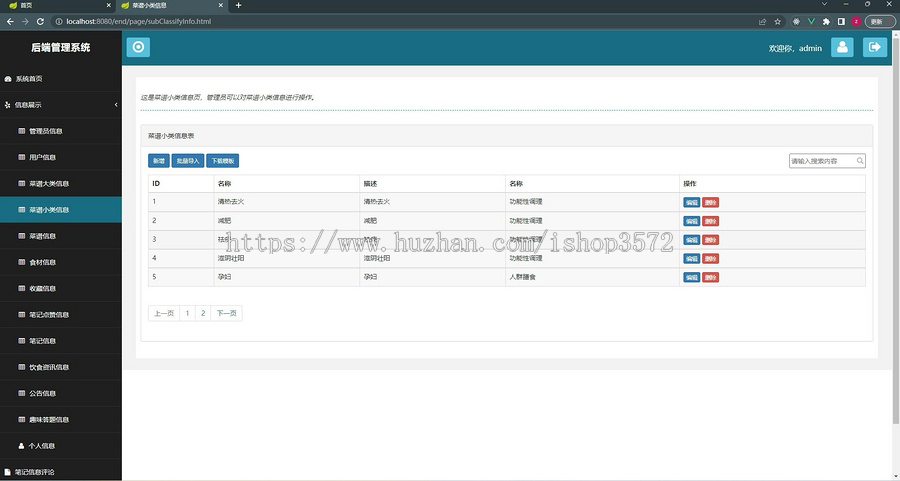Go forward with the browser forward arrow

(x=25, y=21)
